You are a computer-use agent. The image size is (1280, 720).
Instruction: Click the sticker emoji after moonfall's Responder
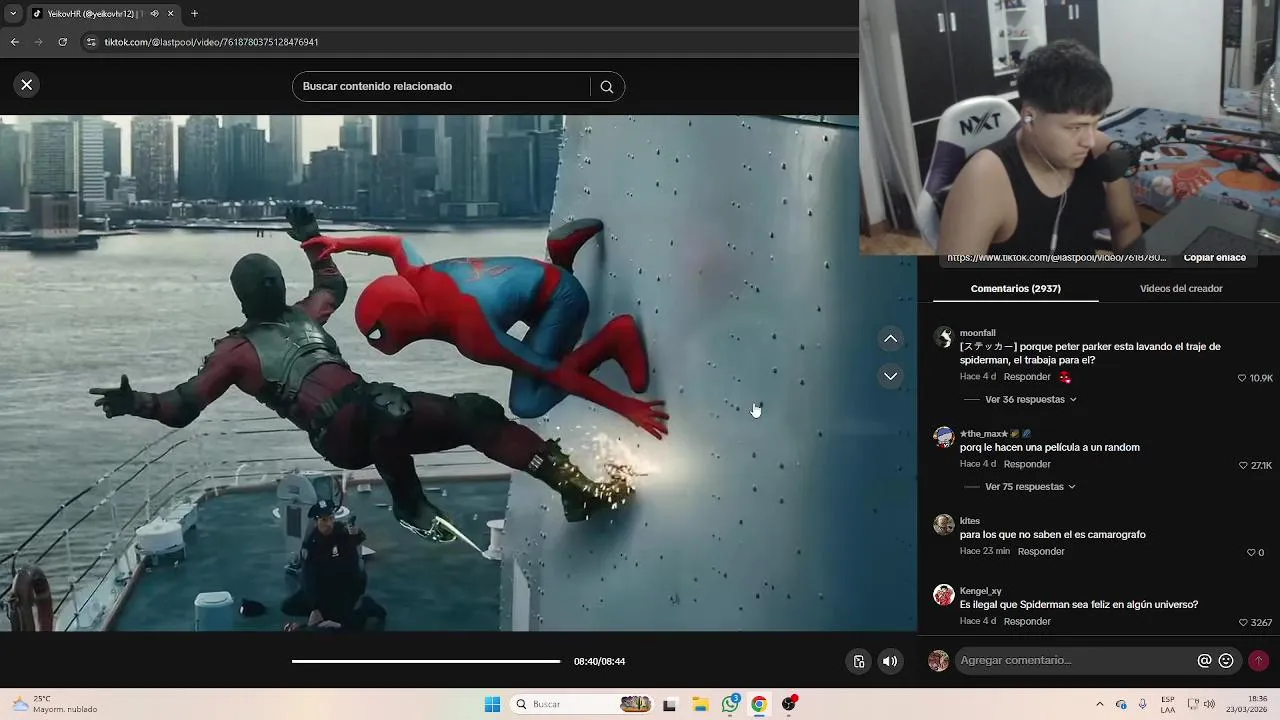[x=1065, y=377]
